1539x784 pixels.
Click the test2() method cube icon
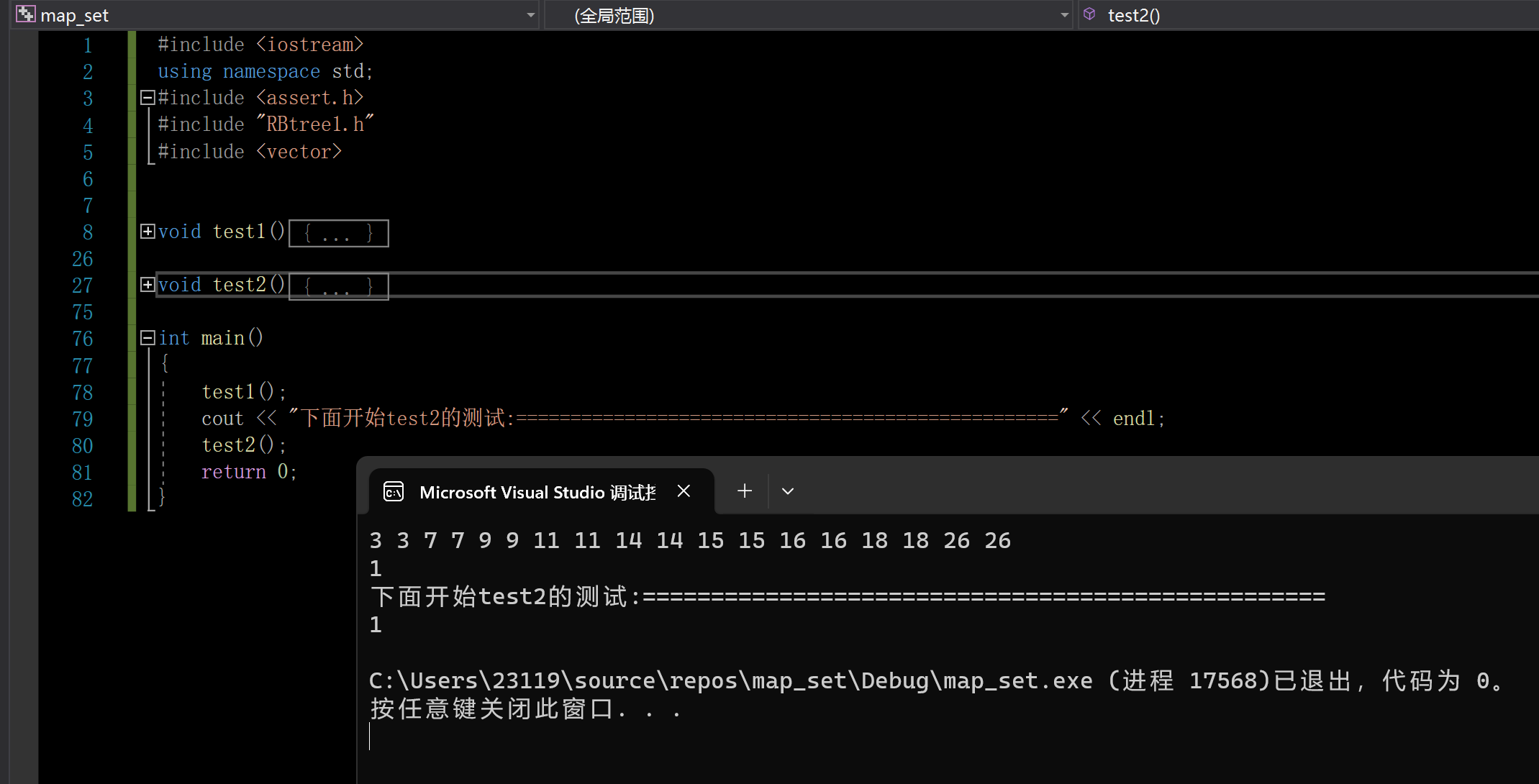pyautogui.click(x=1089, y=14)
